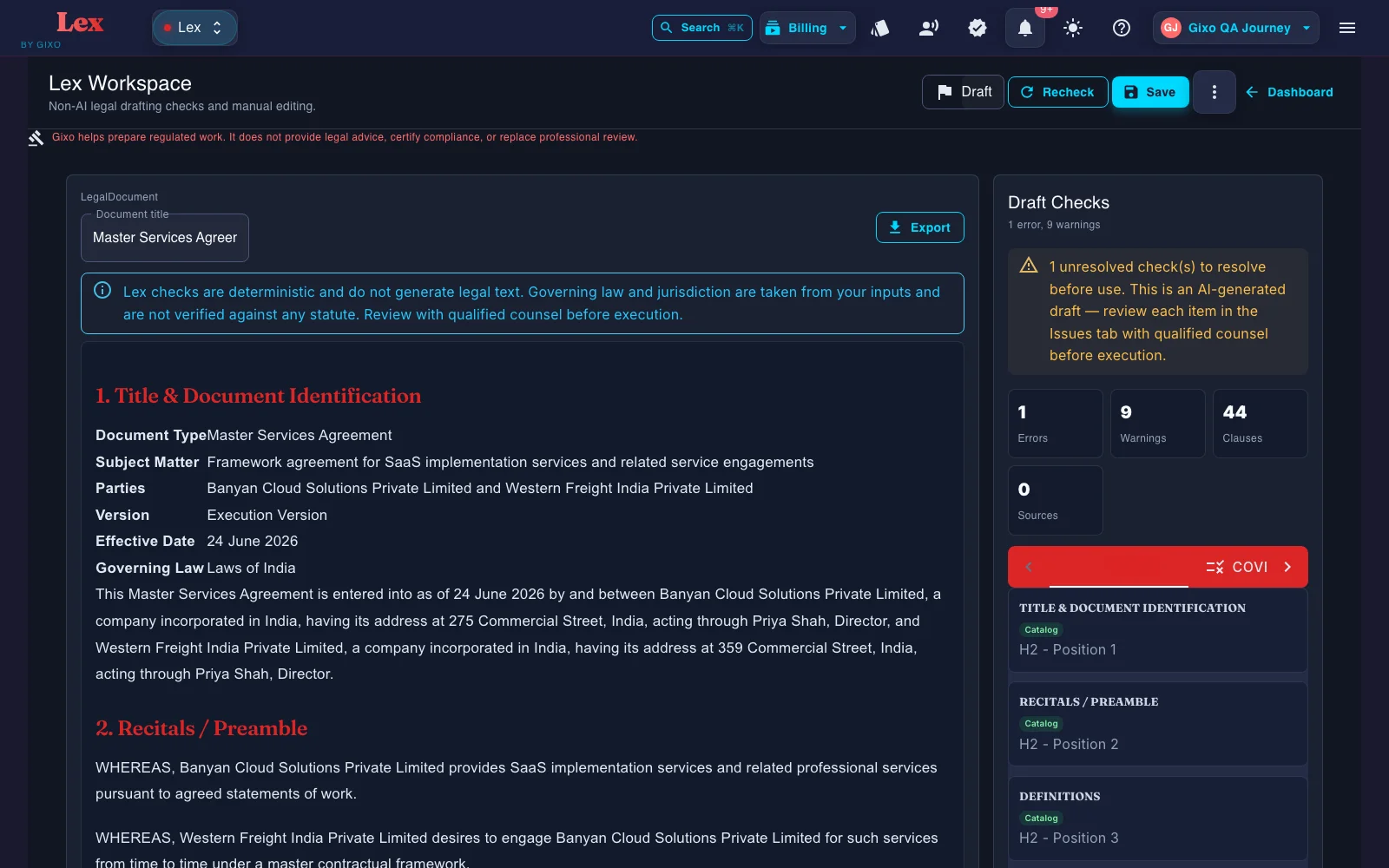Click the Parties row company names
This screenshot has width=1389, height=868.
click(480, 489)
